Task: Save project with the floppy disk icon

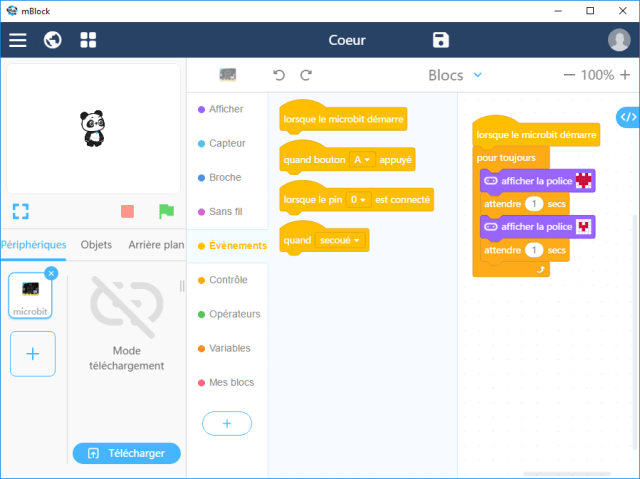Action: 441,40
